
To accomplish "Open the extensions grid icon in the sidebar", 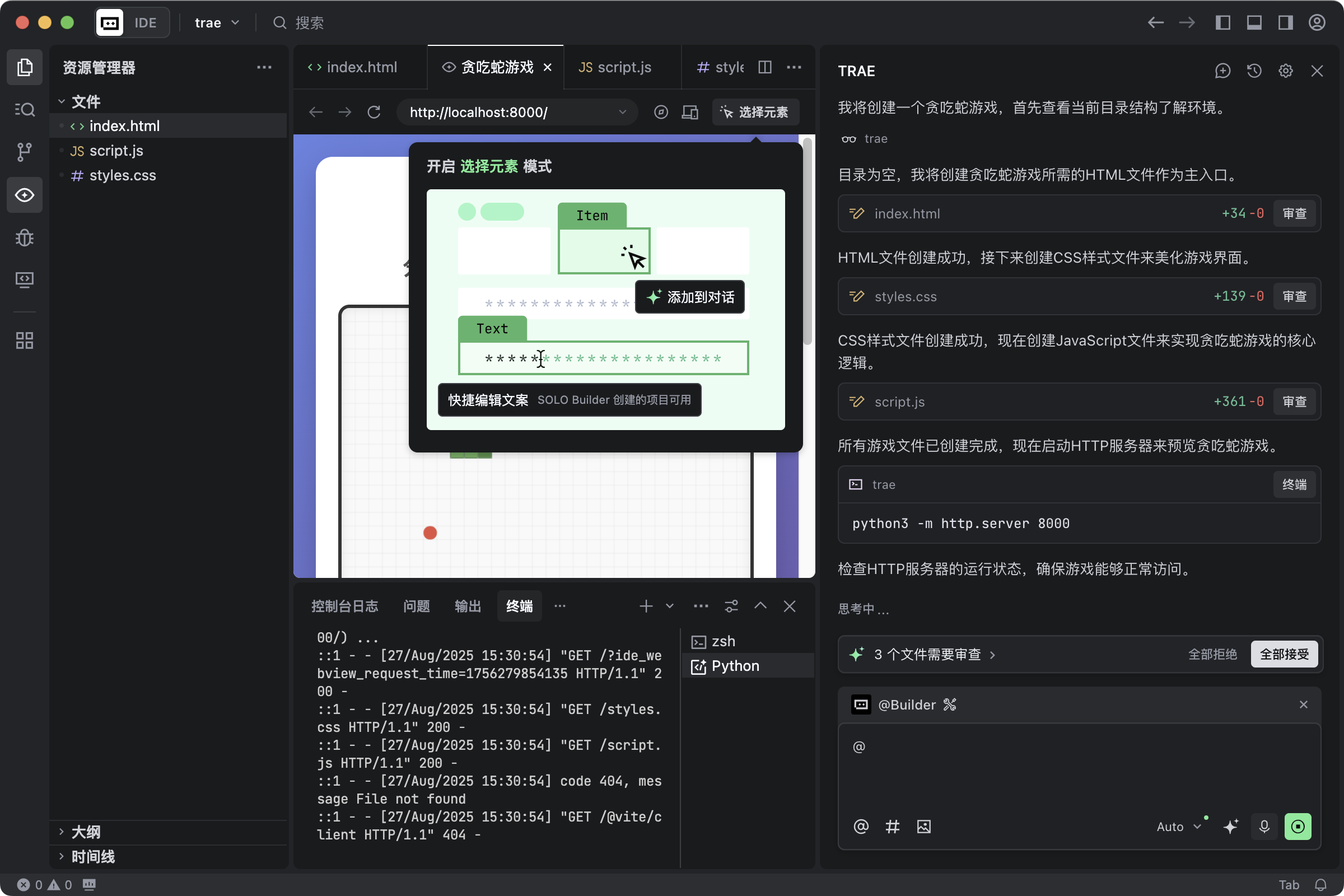I will 25,340.
